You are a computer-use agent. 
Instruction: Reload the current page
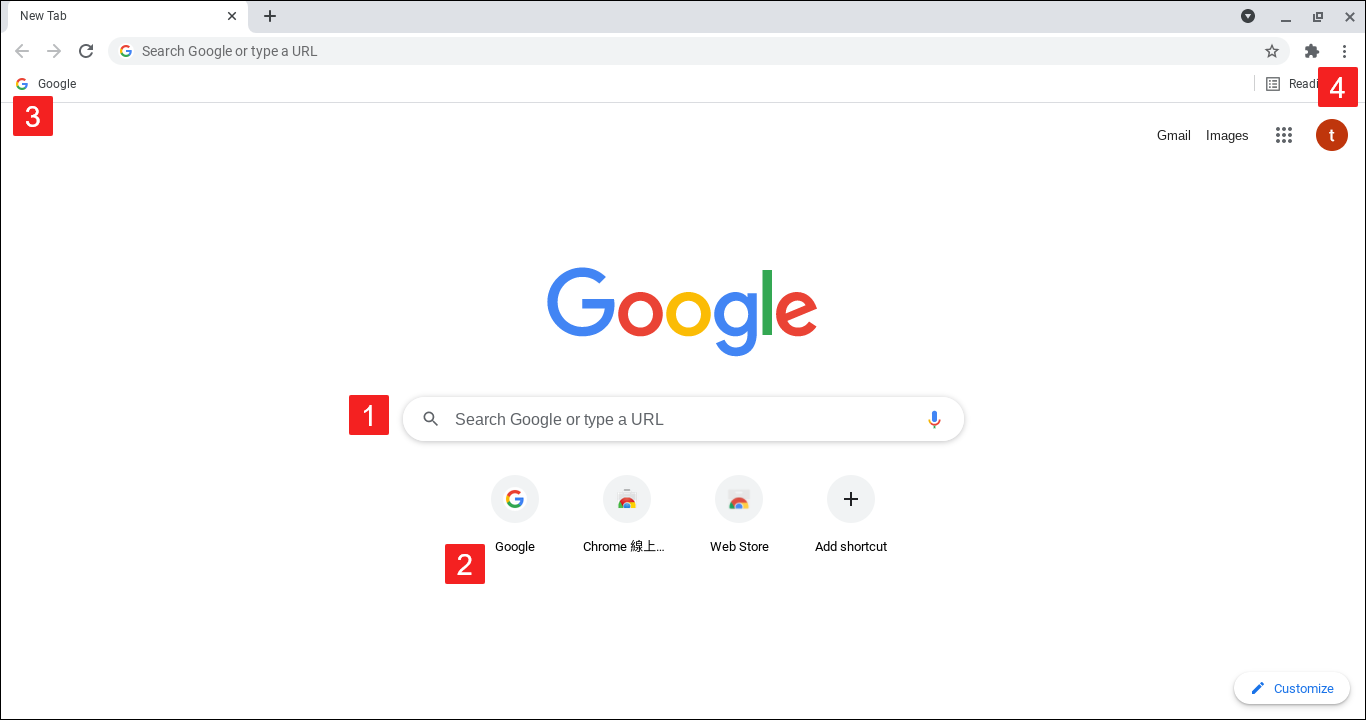pos(86,51)
